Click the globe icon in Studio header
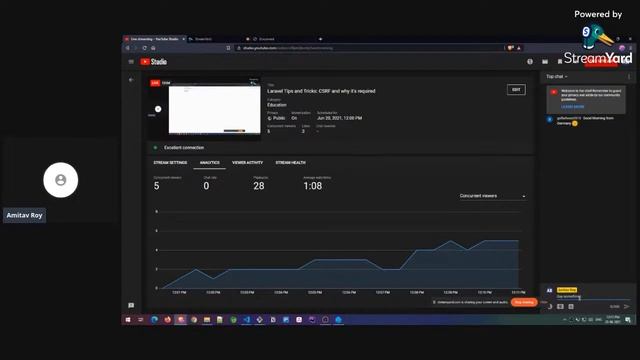640x360 pixels. (530, 62)
